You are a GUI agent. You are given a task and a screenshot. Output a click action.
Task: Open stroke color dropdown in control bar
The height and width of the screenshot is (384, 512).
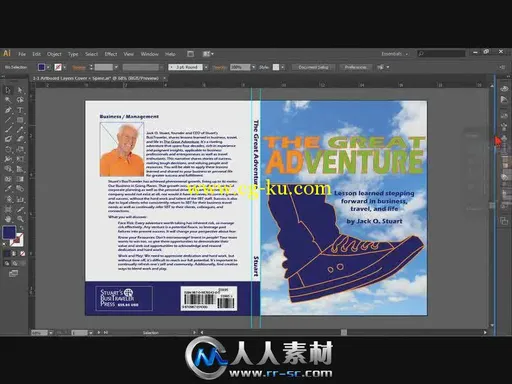pyautogui.click(x=65, y=67)
